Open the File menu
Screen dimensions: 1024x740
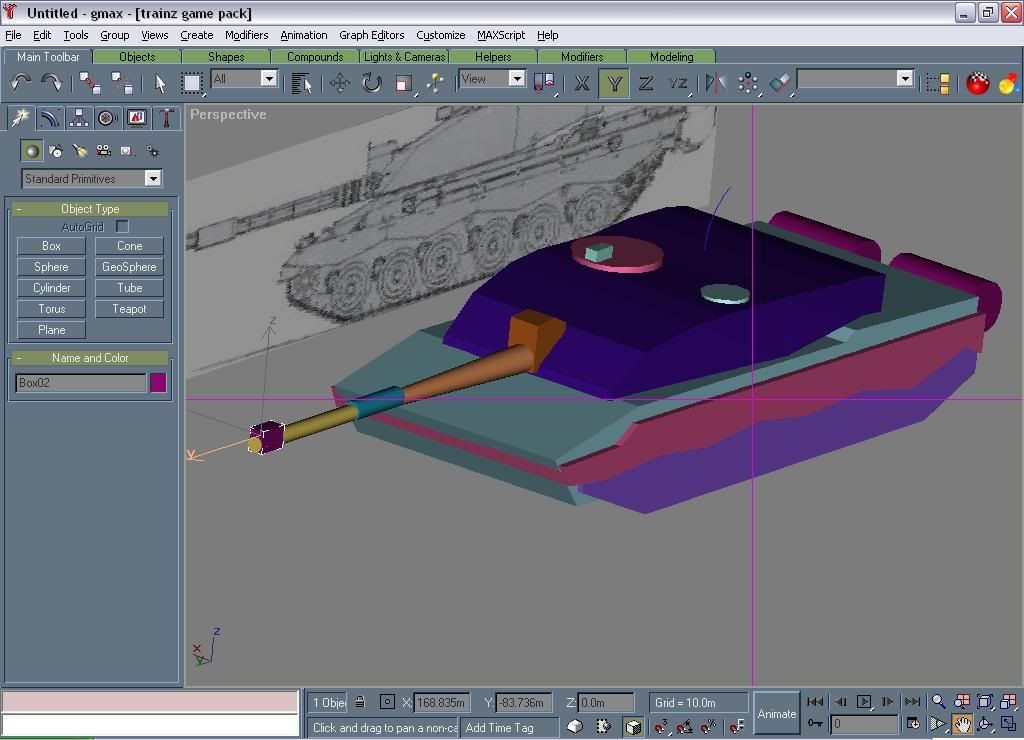(13, 35)
